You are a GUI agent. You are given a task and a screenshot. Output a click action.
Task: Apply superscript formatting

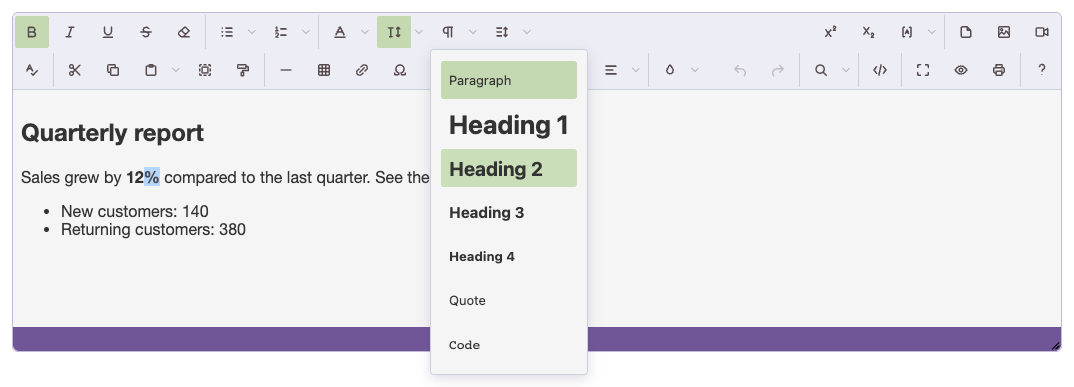click(x=830, y=32)
